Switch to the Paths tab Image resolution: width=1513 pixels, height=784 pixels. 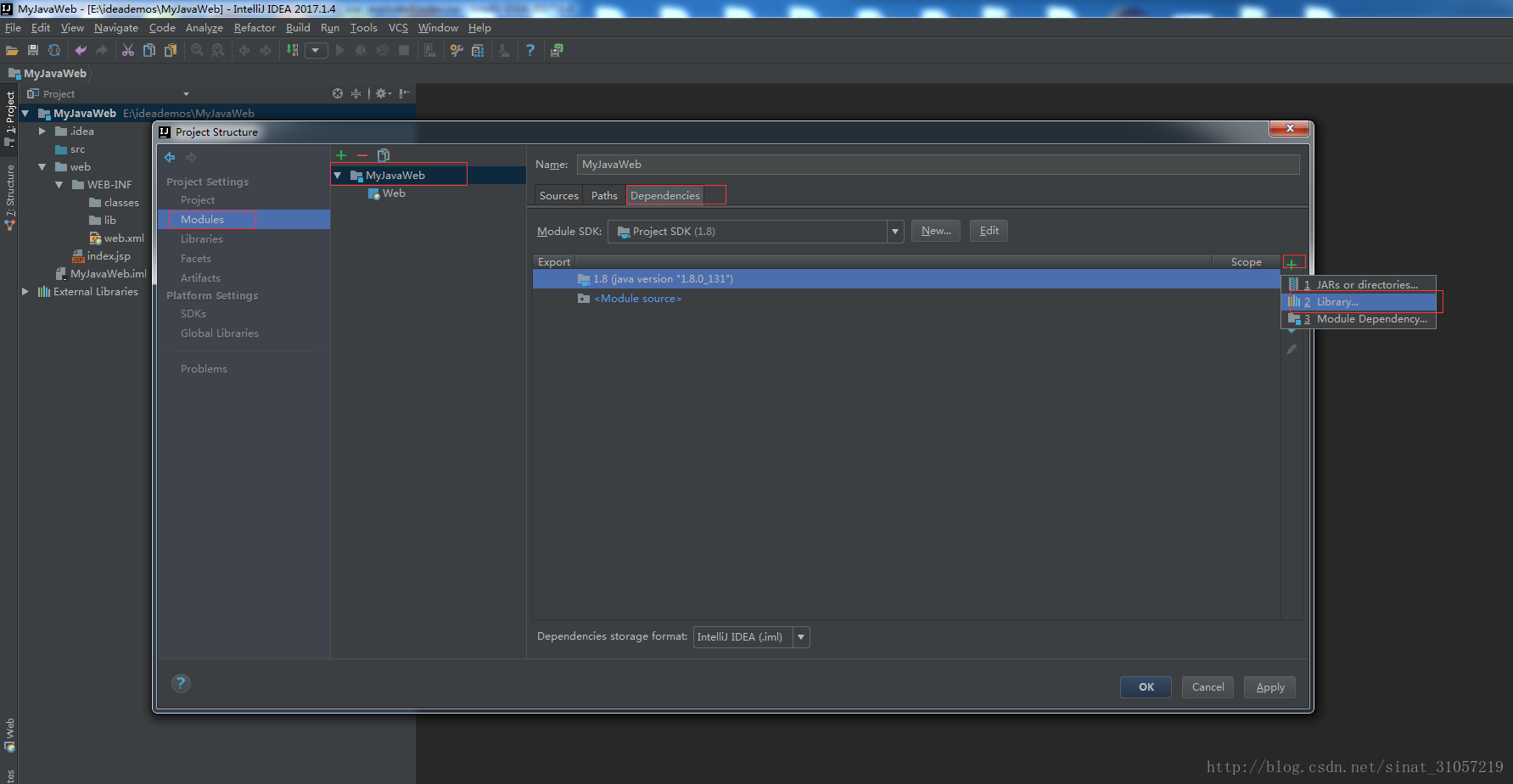[604, 196]
